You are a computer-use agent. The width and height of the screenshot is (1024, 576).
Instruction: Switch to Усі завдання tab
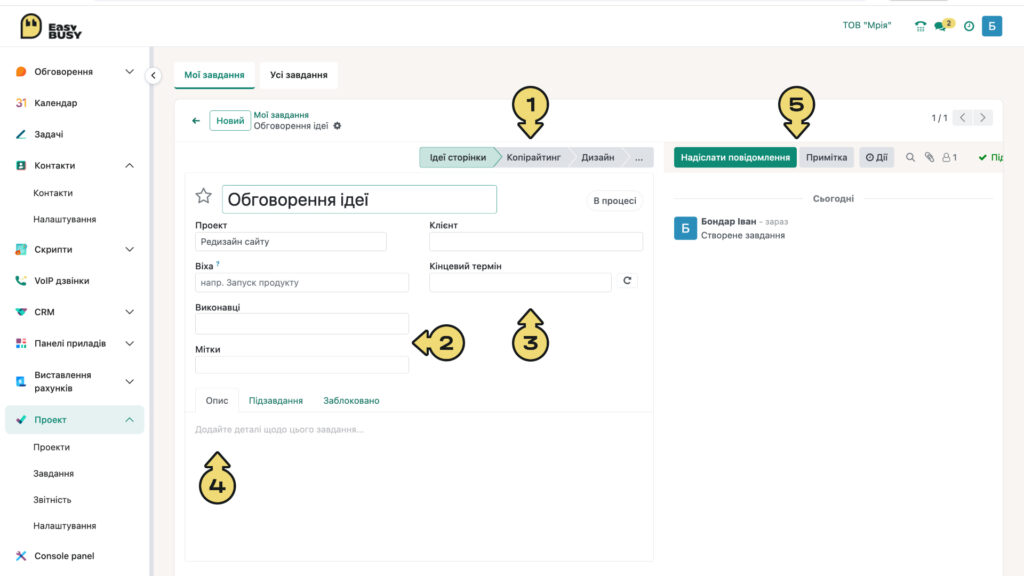[298, 75]
